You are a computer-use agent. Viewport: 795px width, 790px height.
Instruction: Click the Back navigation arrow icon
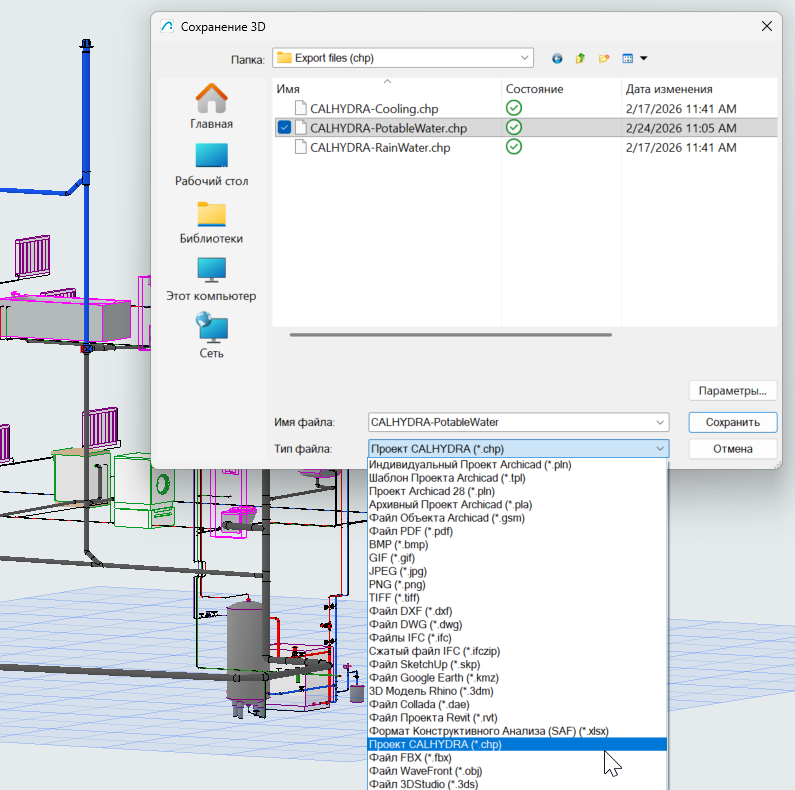coord(557,58)
